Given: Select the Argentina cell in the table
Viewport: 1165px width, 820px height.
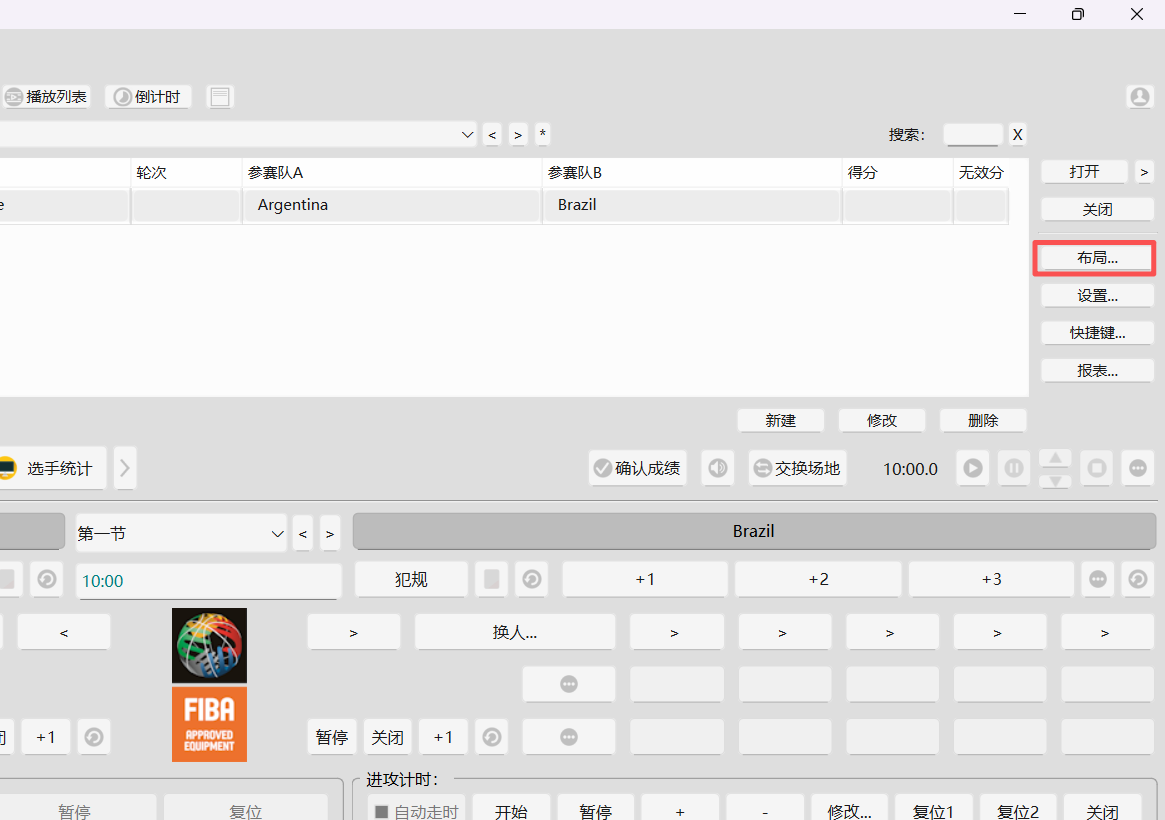Looking at the screenshot, I should click(392, 205).
